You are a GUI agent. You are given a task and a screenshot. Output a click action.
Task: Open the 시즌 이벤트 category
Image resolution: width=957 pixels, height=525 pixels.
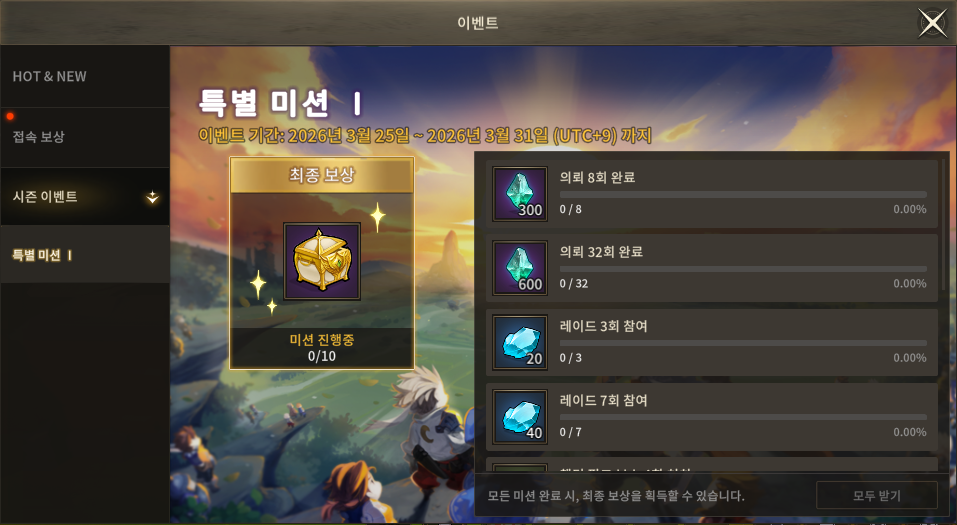85,197
